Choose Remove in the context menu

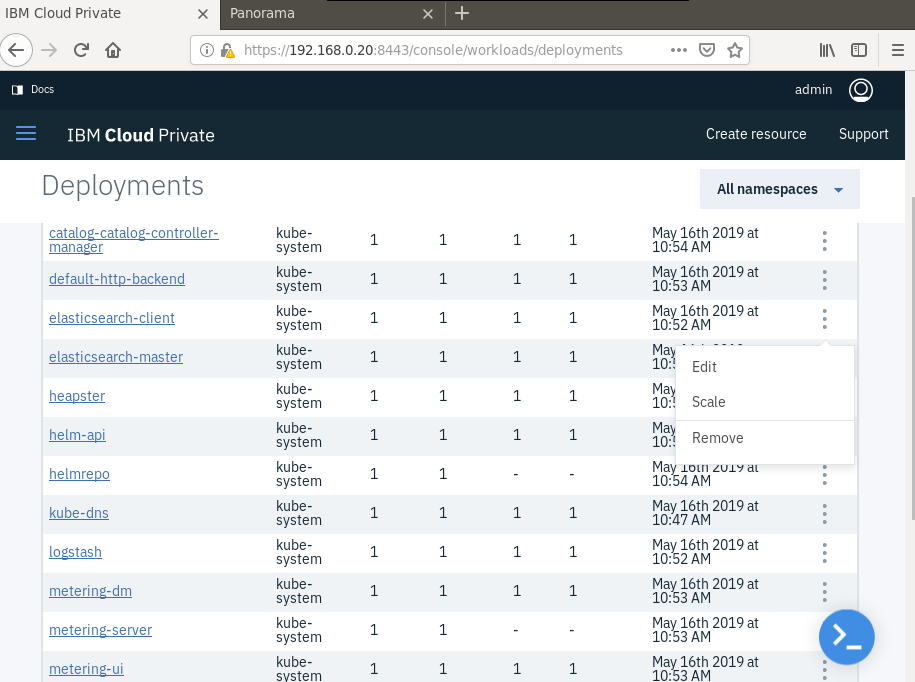pos(764,438)
